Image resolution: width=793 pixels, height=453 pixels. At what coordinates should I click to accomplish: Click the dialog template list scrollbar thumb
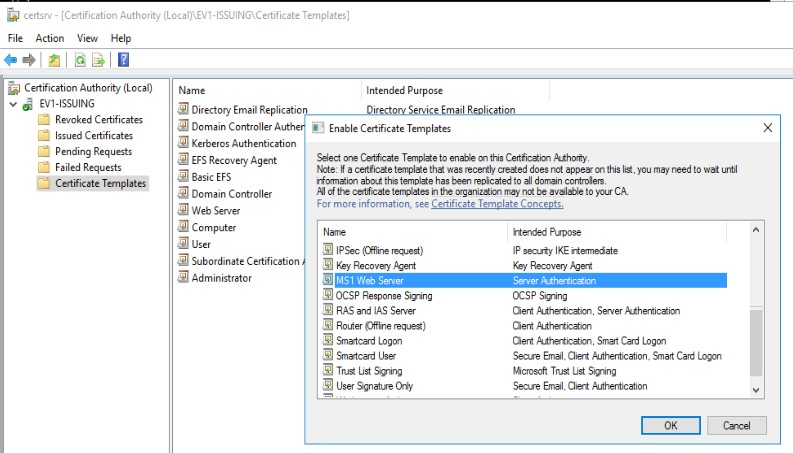[x=756, y=343]
